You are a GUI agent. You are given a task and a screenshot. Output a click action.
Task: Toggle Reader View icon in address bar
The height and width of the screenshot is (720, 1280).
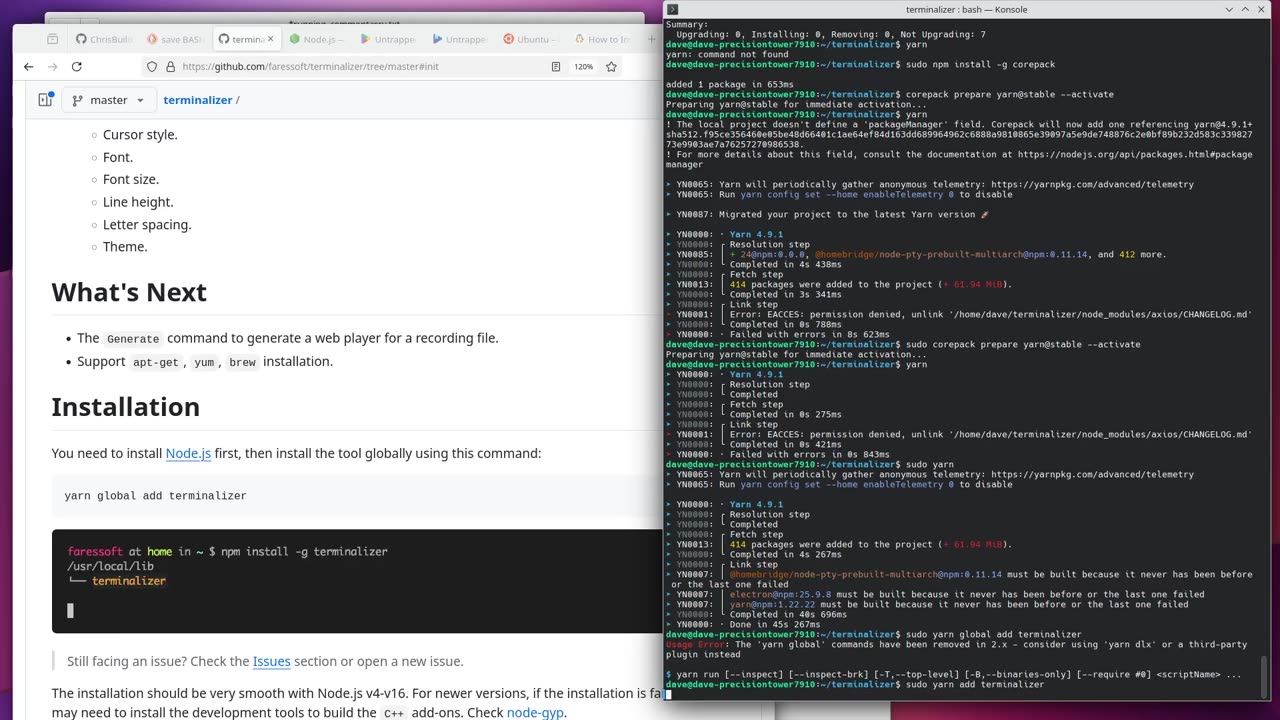click(x=556, y=67)
